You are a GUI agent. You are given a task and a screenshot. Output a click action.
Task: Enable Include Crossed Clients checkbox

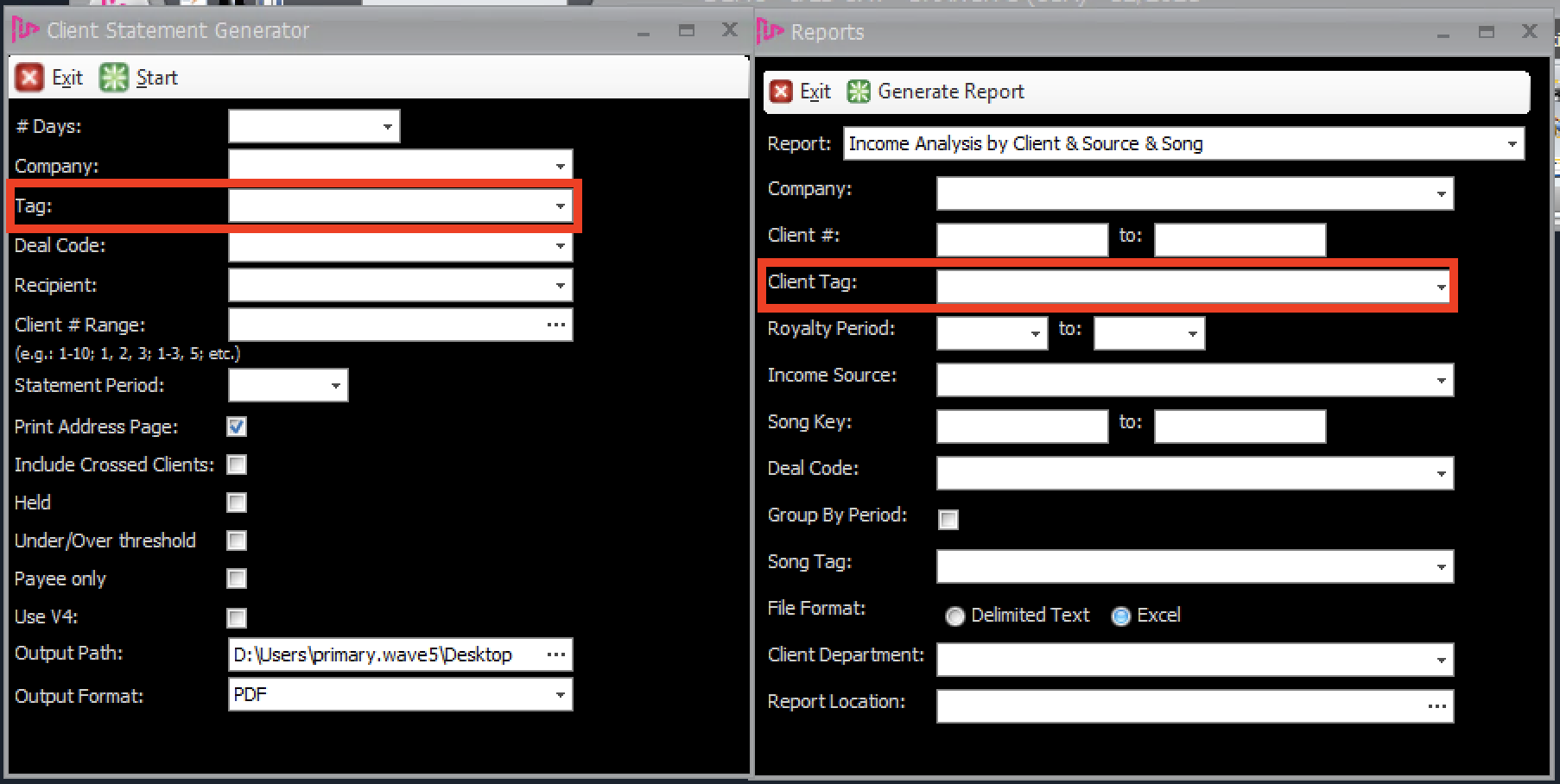coord(237,465)
